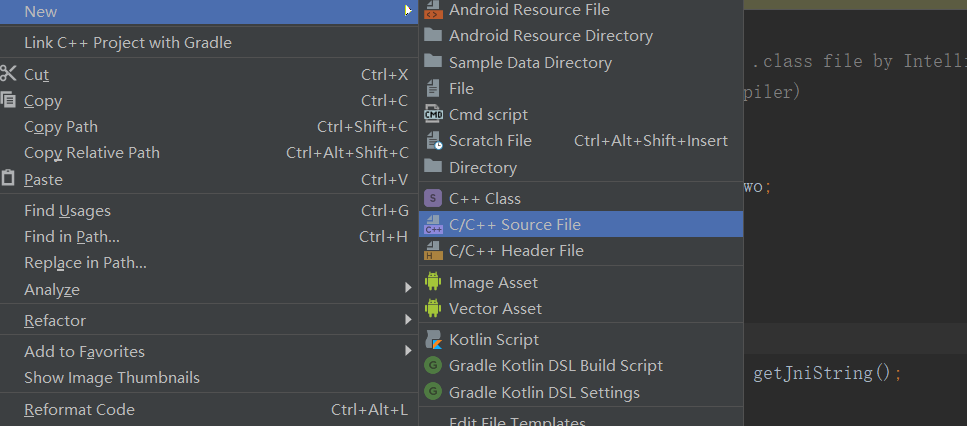Click the C/C++ Source File icon
This screenshot has height=426, width=967.
pos(434,225)
